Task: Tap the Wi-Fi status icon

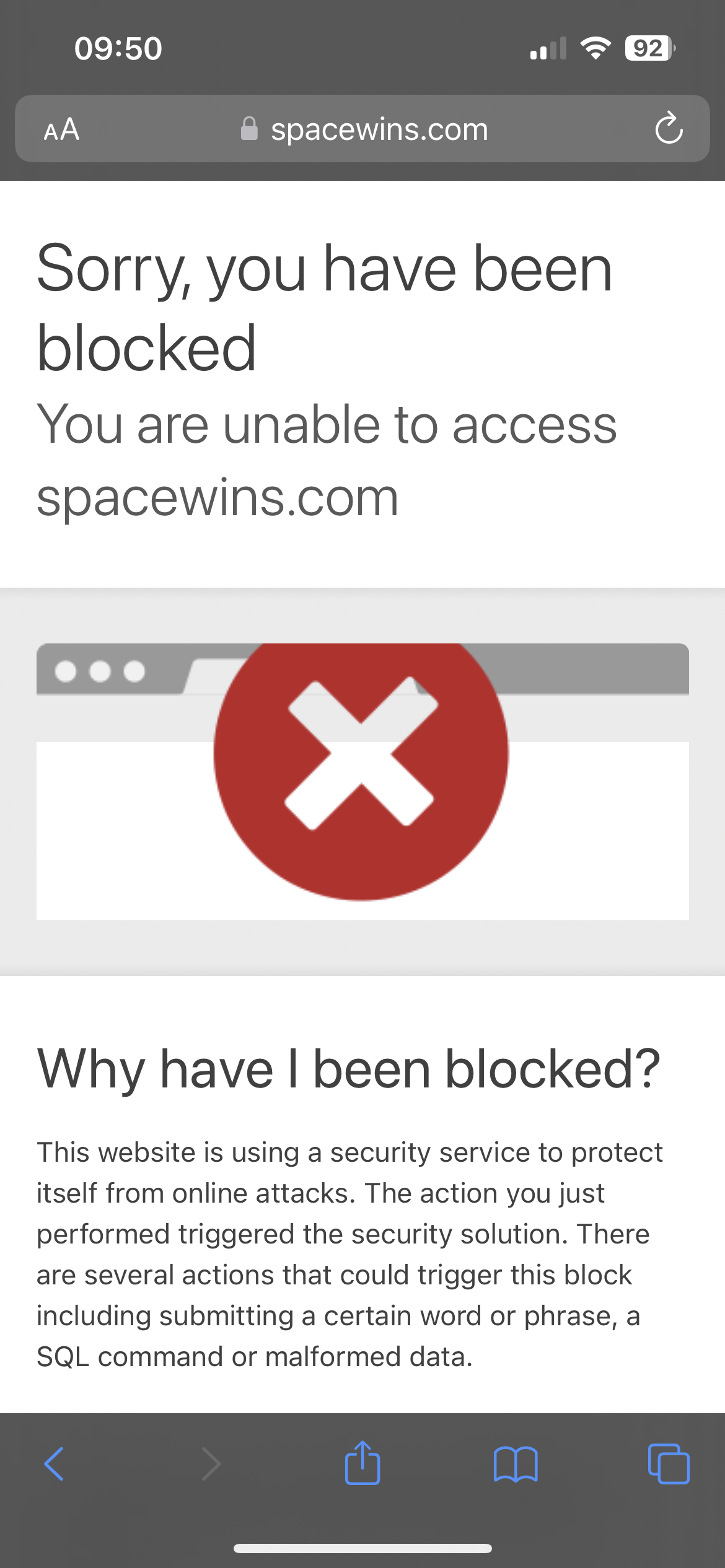Action: click(595, 48)
